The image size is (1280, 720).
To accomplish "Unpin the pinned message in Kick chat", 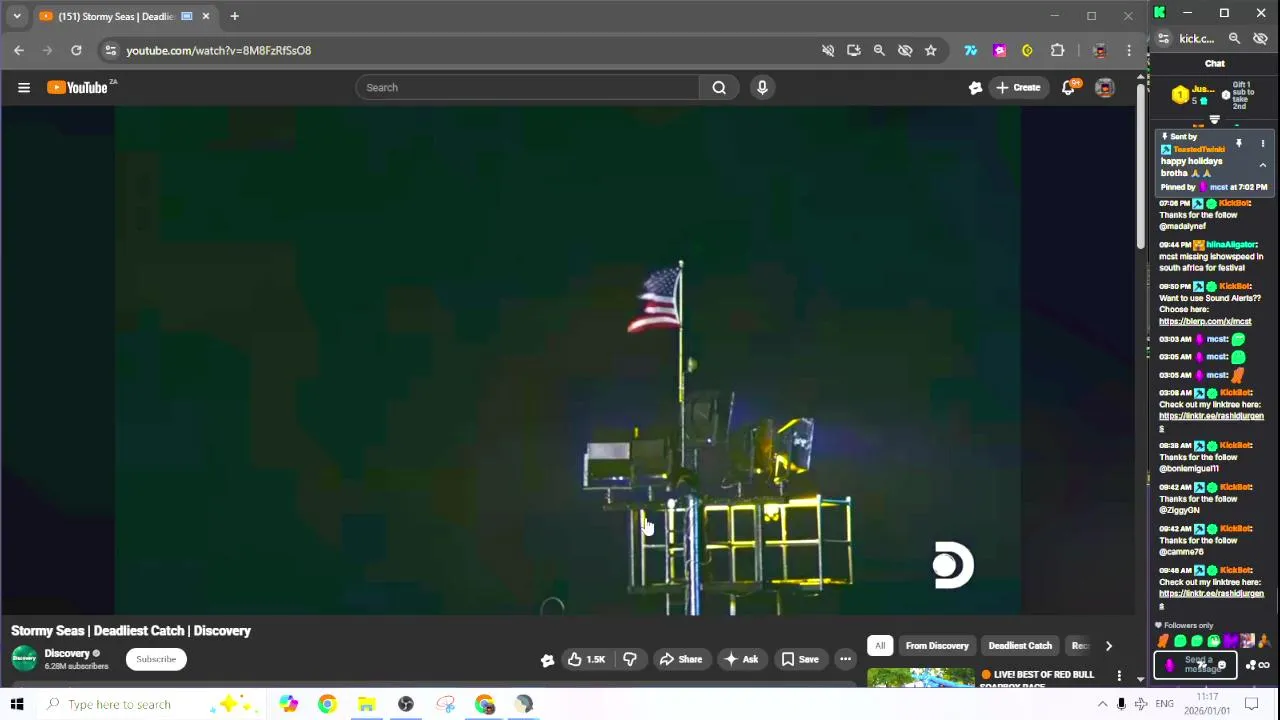I will click(1239, 144).
